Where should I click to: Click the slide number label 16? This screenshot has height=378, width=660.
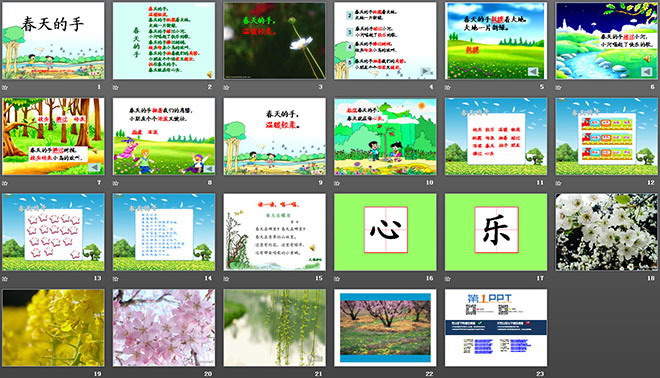429,278
